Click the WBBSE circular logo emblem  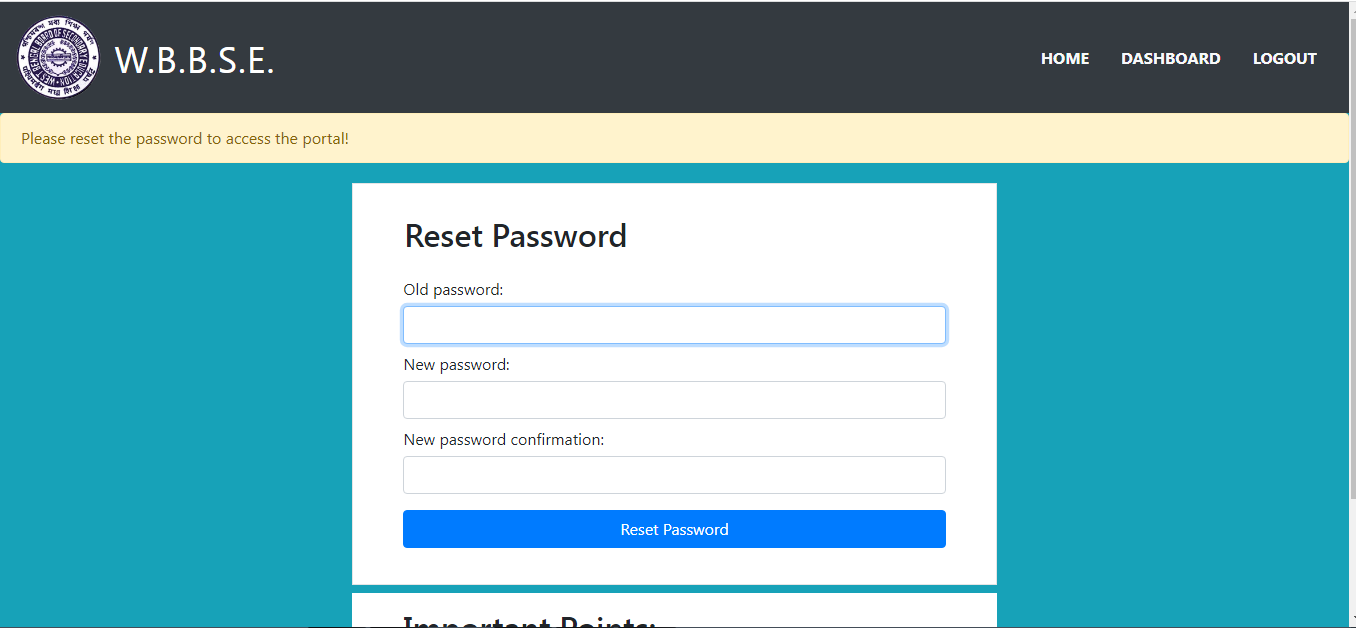(x=58, y=58)
